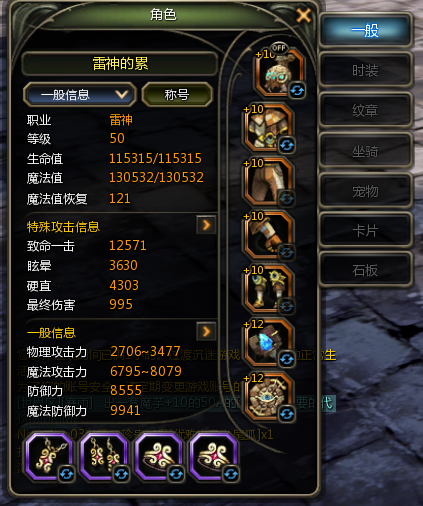Select the +12 blue crystal weapon slot
The image size is (423, 506).
tap(269, 343)
